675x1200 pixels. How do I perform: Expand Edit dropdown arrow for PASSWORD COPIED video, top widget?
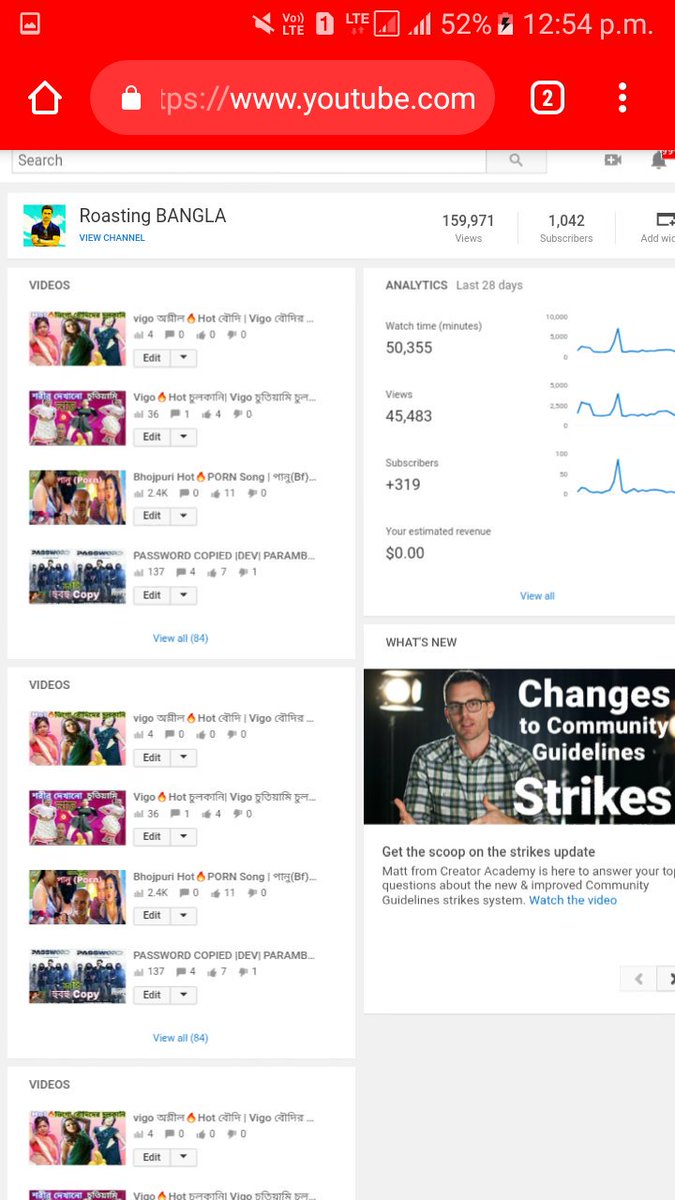coord(183,595)
